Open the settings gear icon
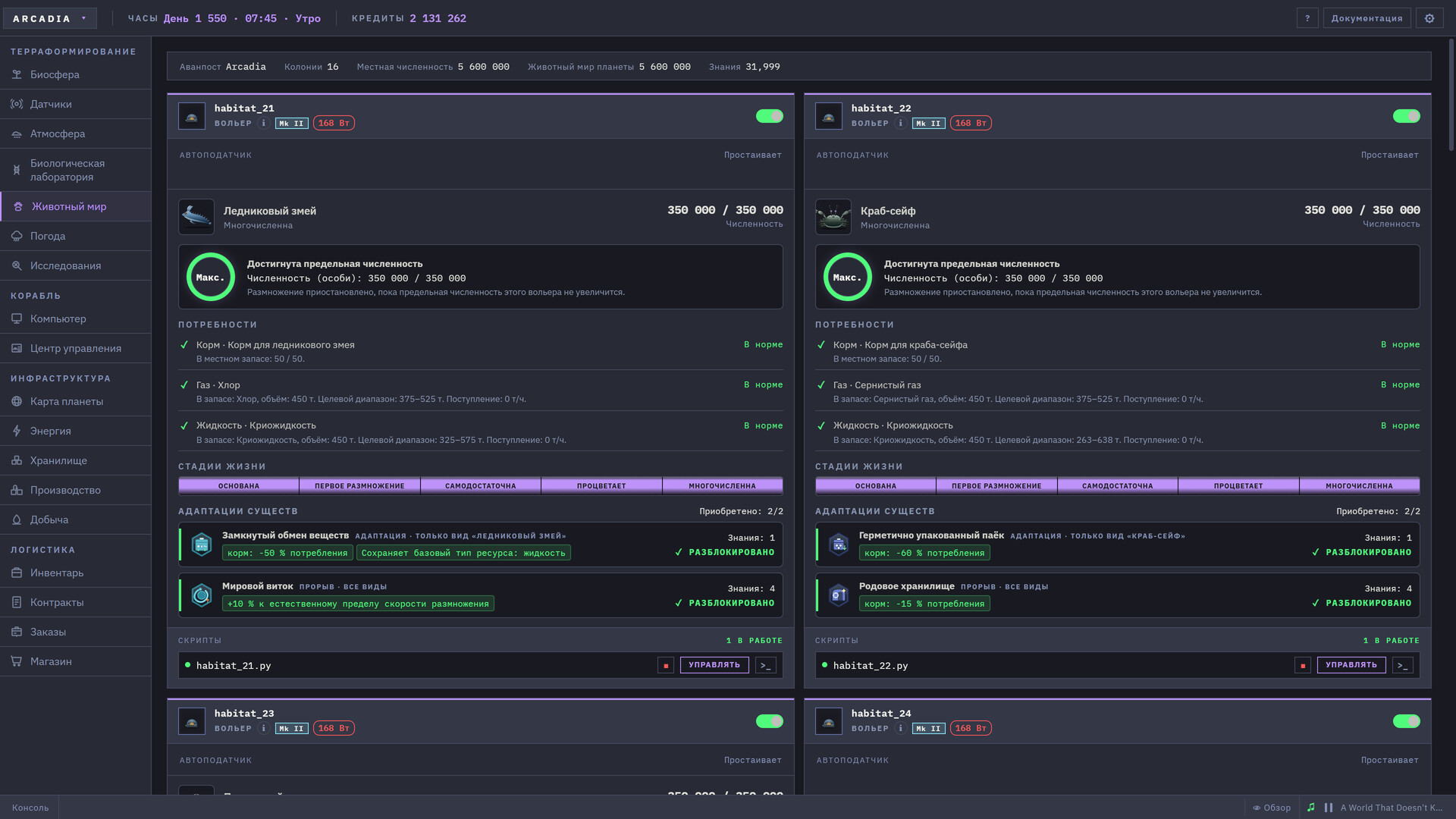Screen dimensions: 1456x819 pyautogui.click(x=1429, y=18)
